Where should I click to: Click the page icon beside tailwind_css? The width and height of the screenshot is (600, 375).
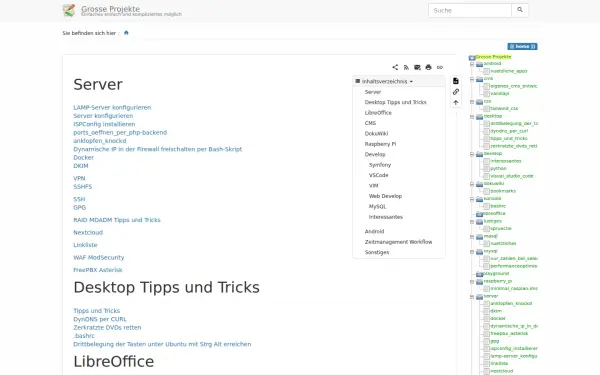click(486, 109)
